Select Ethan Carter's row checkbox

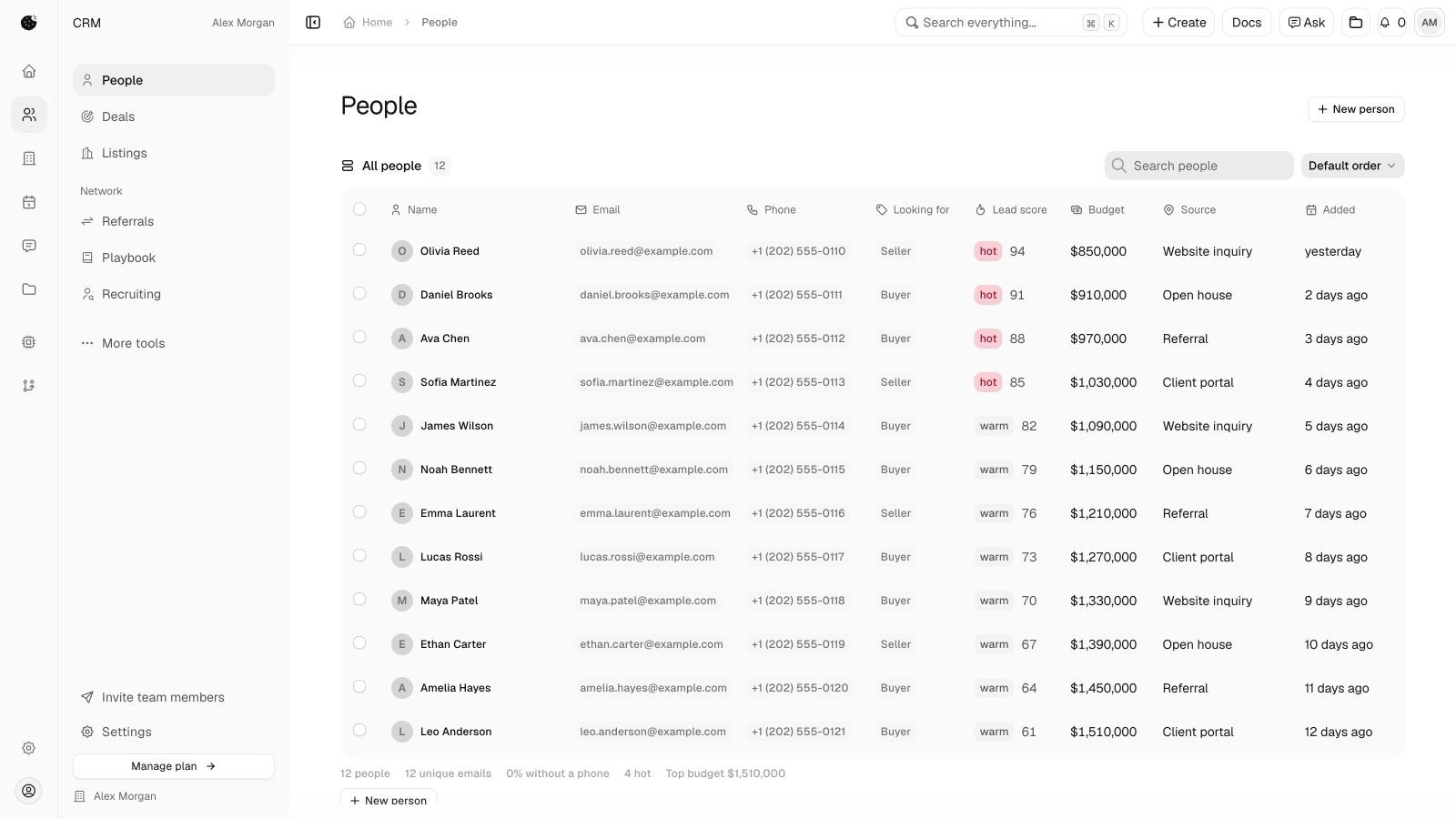tap(359, 642)
